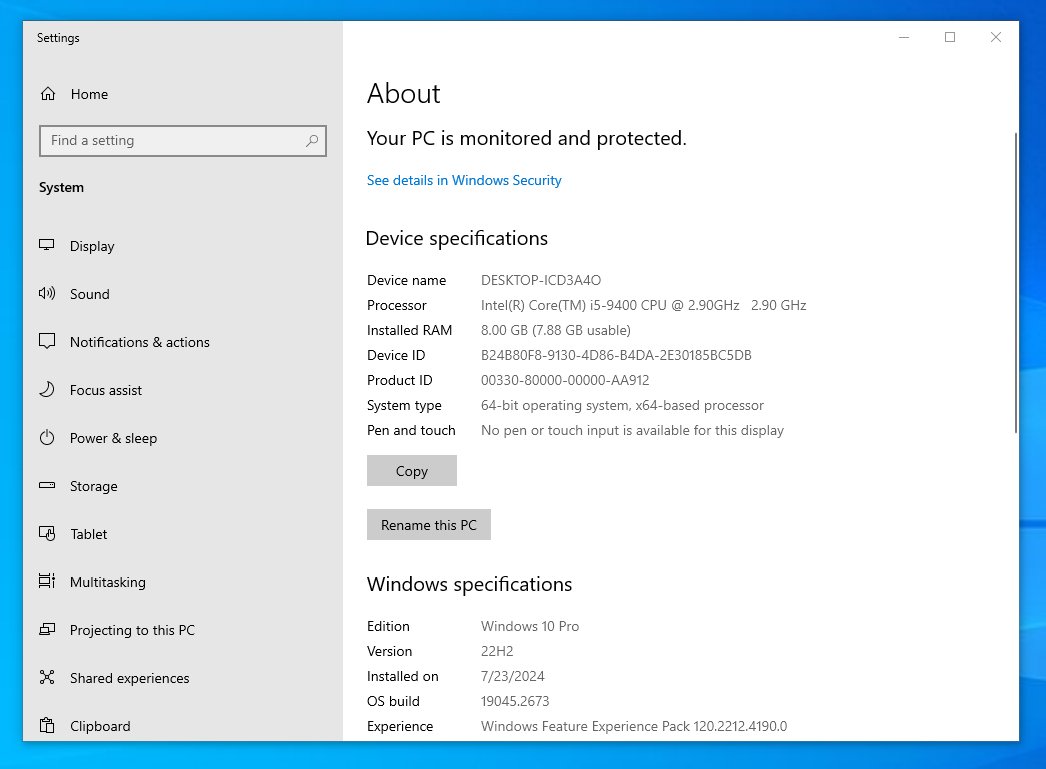The image size is (1046, 769).
Task: Click the Copy button
Action: coord(412,470)
